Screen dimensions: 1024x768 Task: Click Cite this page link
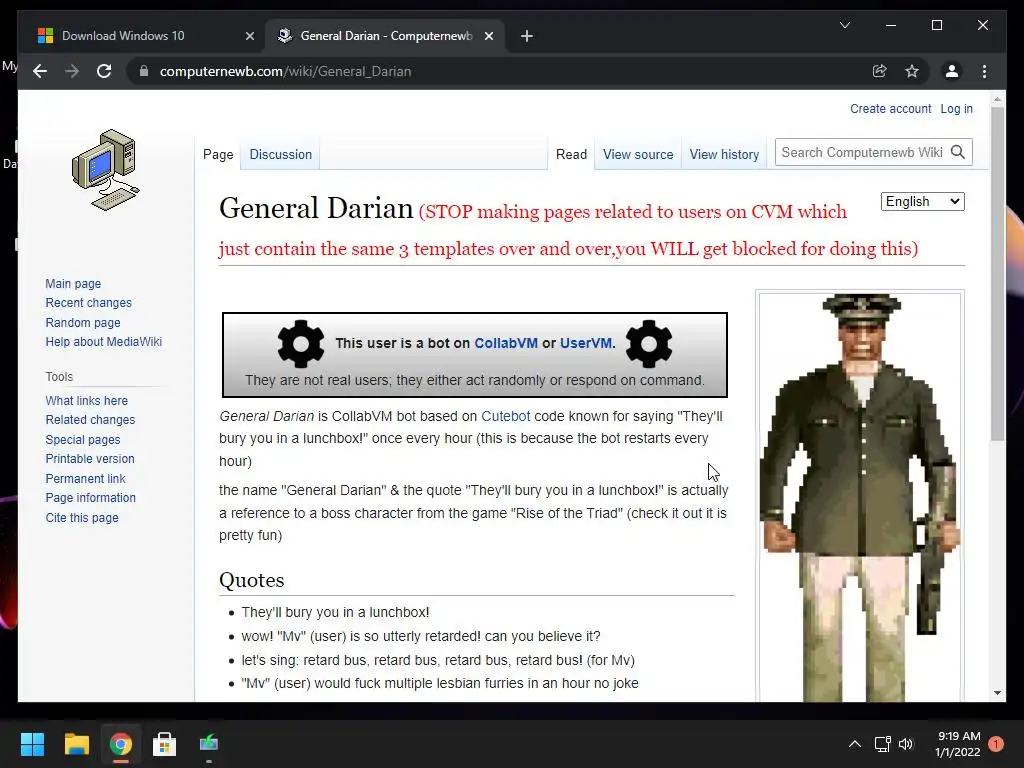point(82,518)
